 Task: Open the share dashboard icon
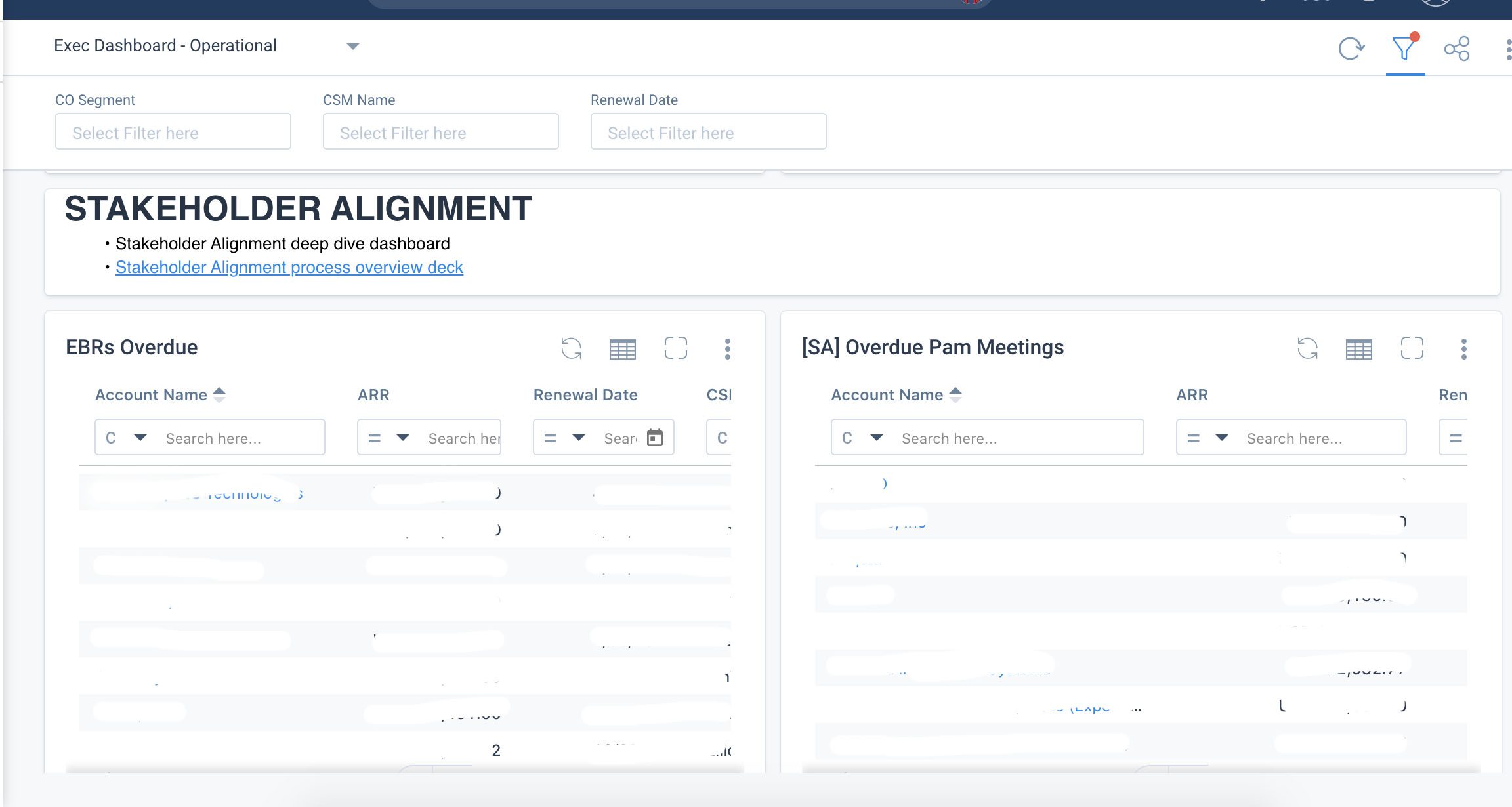click(x=1456, y=49)
